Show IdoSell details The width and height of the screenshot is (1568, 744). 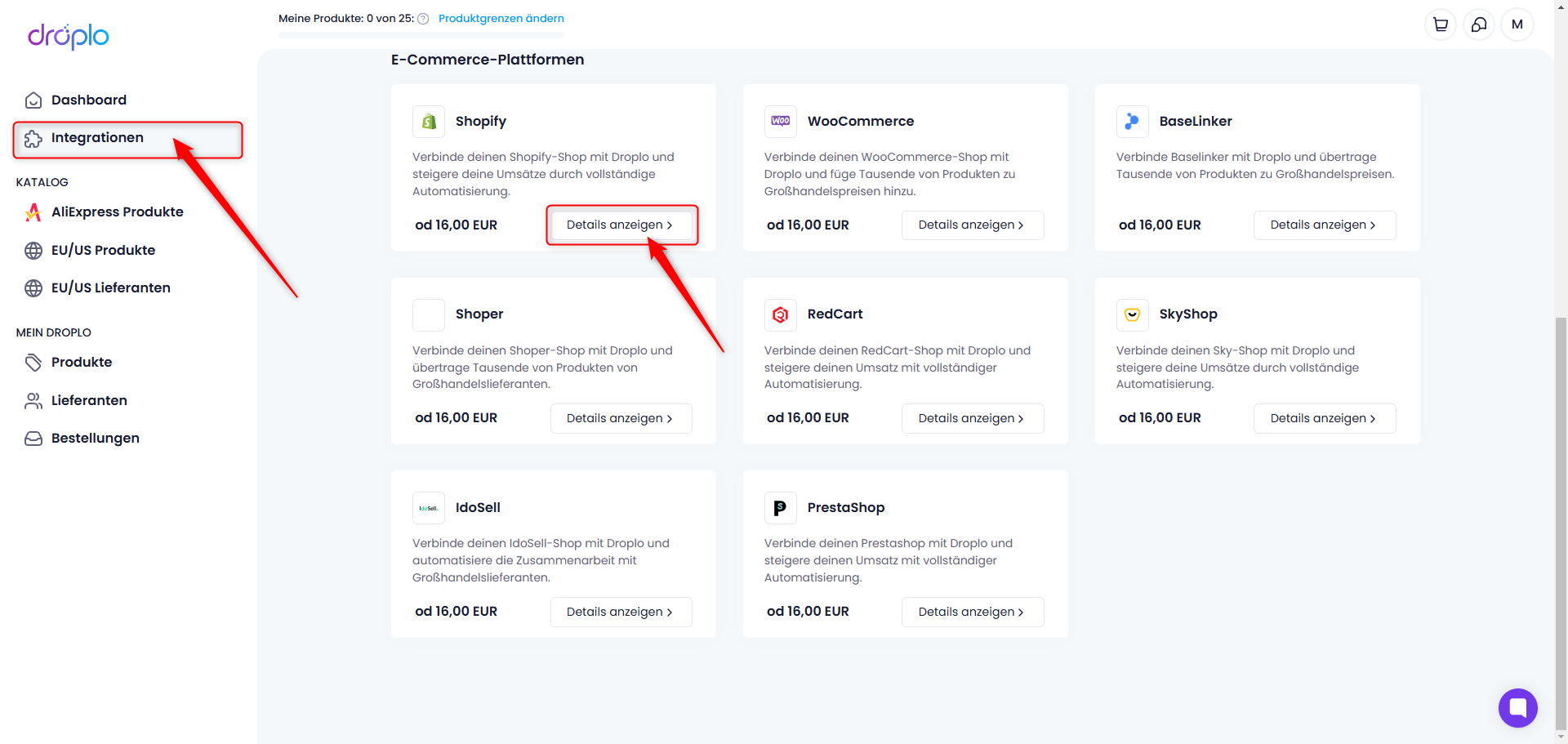(x=621, y=612)
